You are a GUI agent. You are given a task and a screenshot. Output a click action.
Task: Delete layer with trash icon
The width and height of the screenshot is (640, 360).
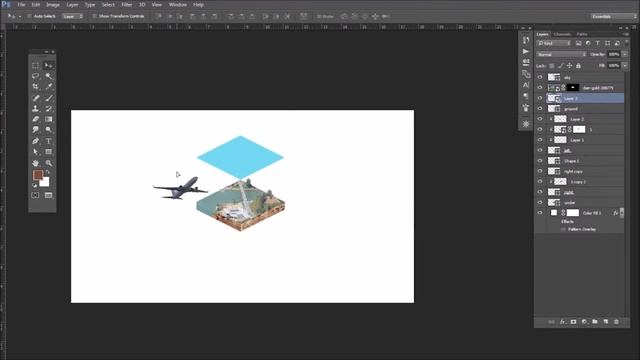click(x=616, y=322)
